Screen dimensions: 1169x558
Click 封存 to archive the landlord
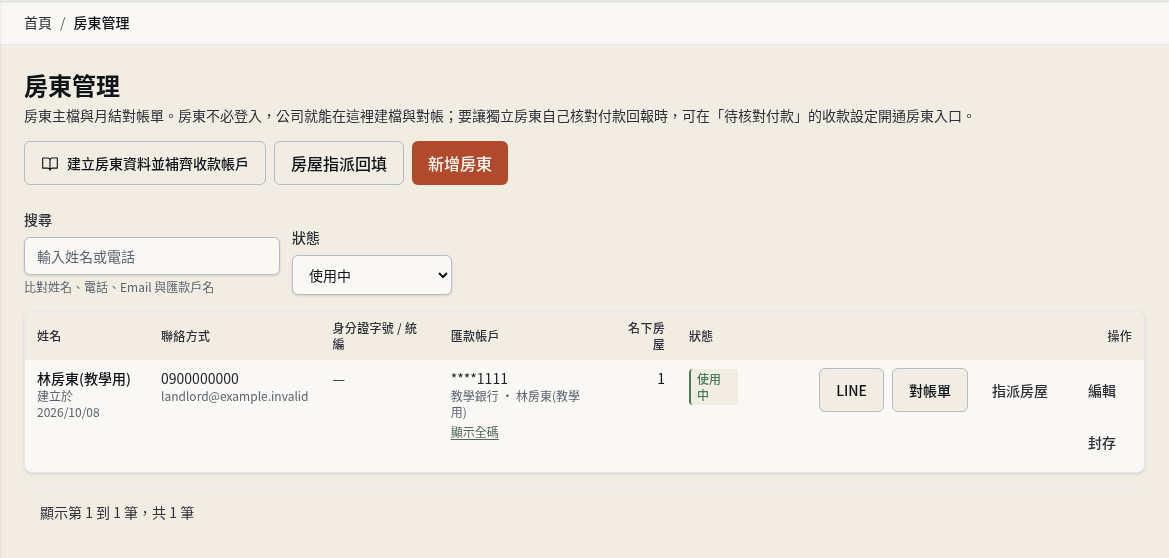click(1102, 443)
